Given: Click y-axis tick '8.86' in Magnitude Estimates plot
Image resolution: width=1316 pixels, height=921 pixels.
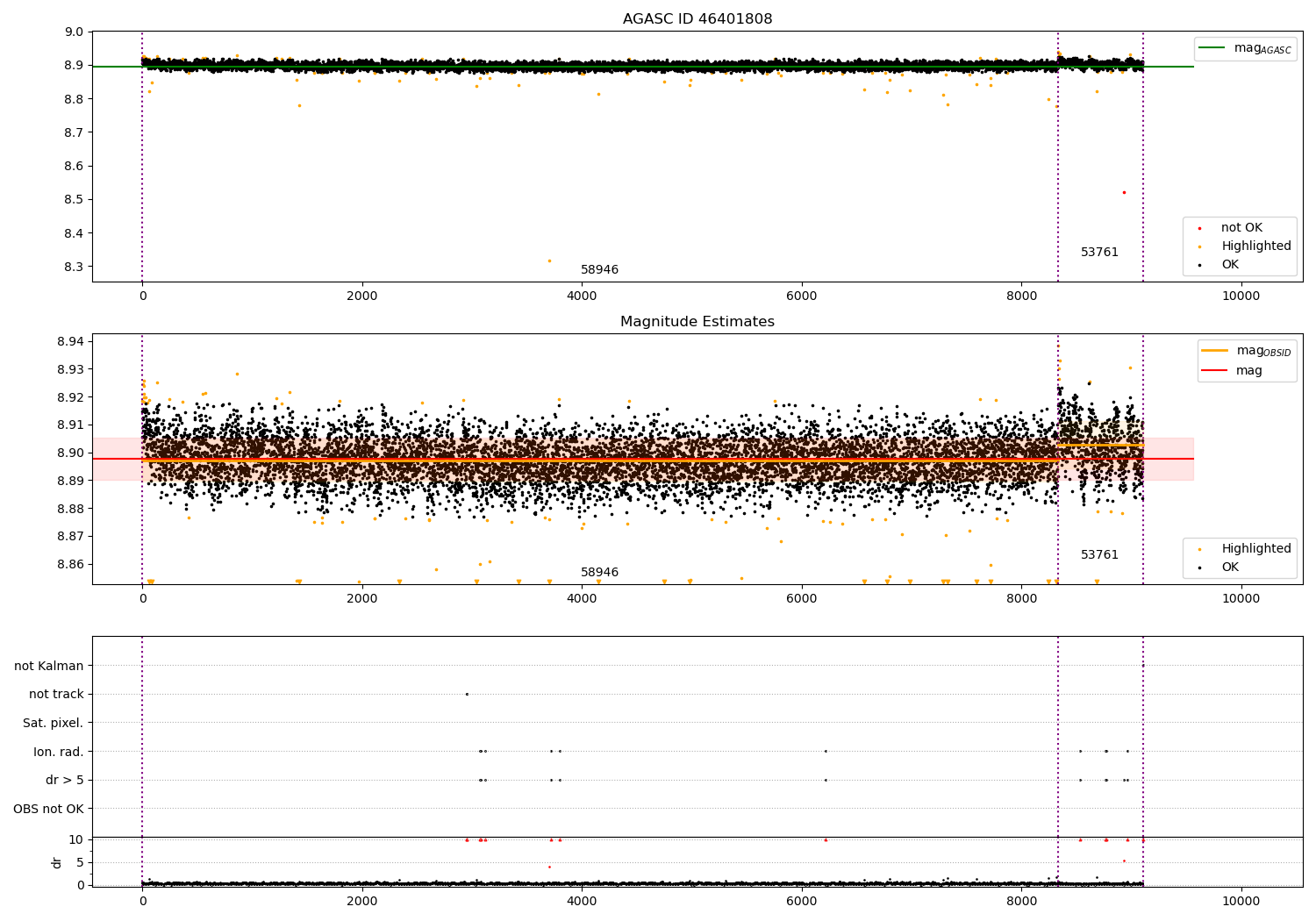Looking at the screenshot, I should (x=71, y=564).
